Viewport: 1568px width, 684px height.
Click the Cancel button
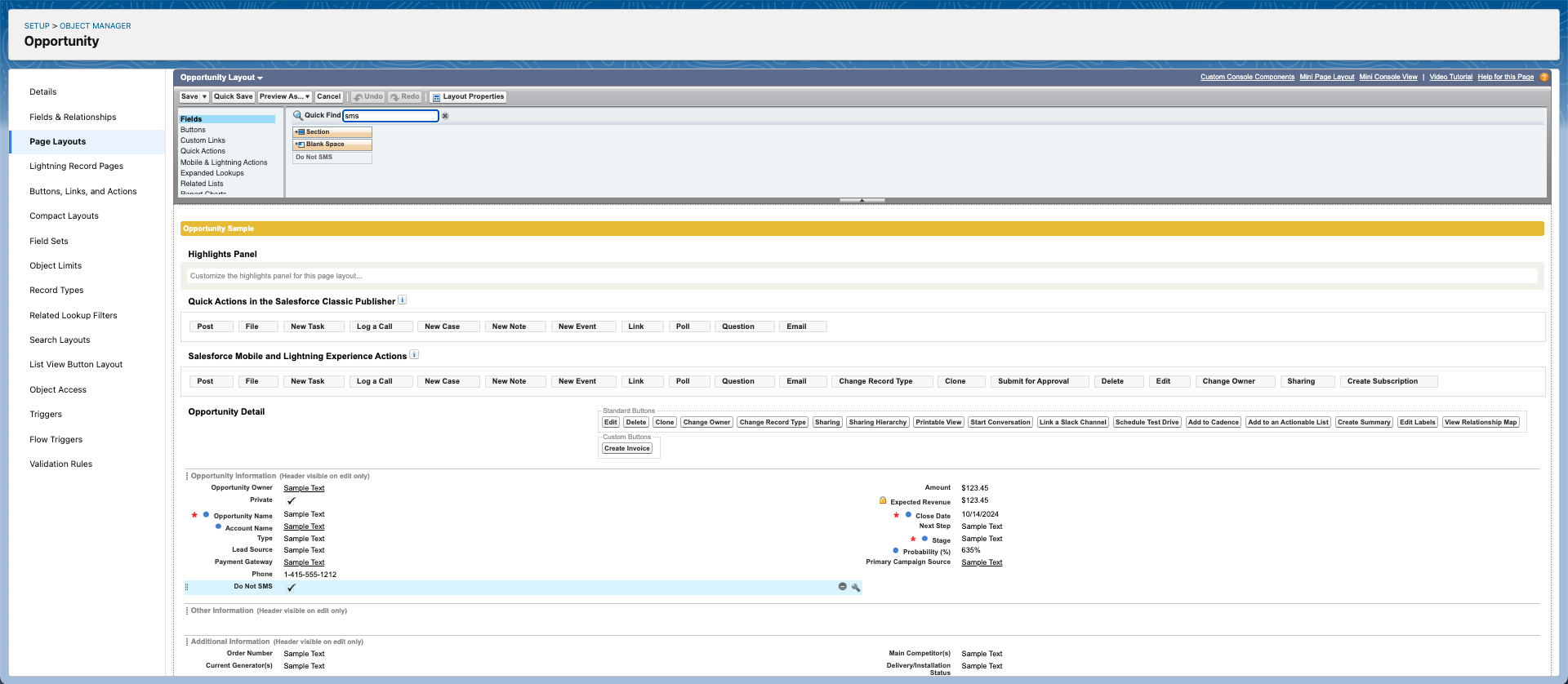pyautogui.click(x=328, y=97)
